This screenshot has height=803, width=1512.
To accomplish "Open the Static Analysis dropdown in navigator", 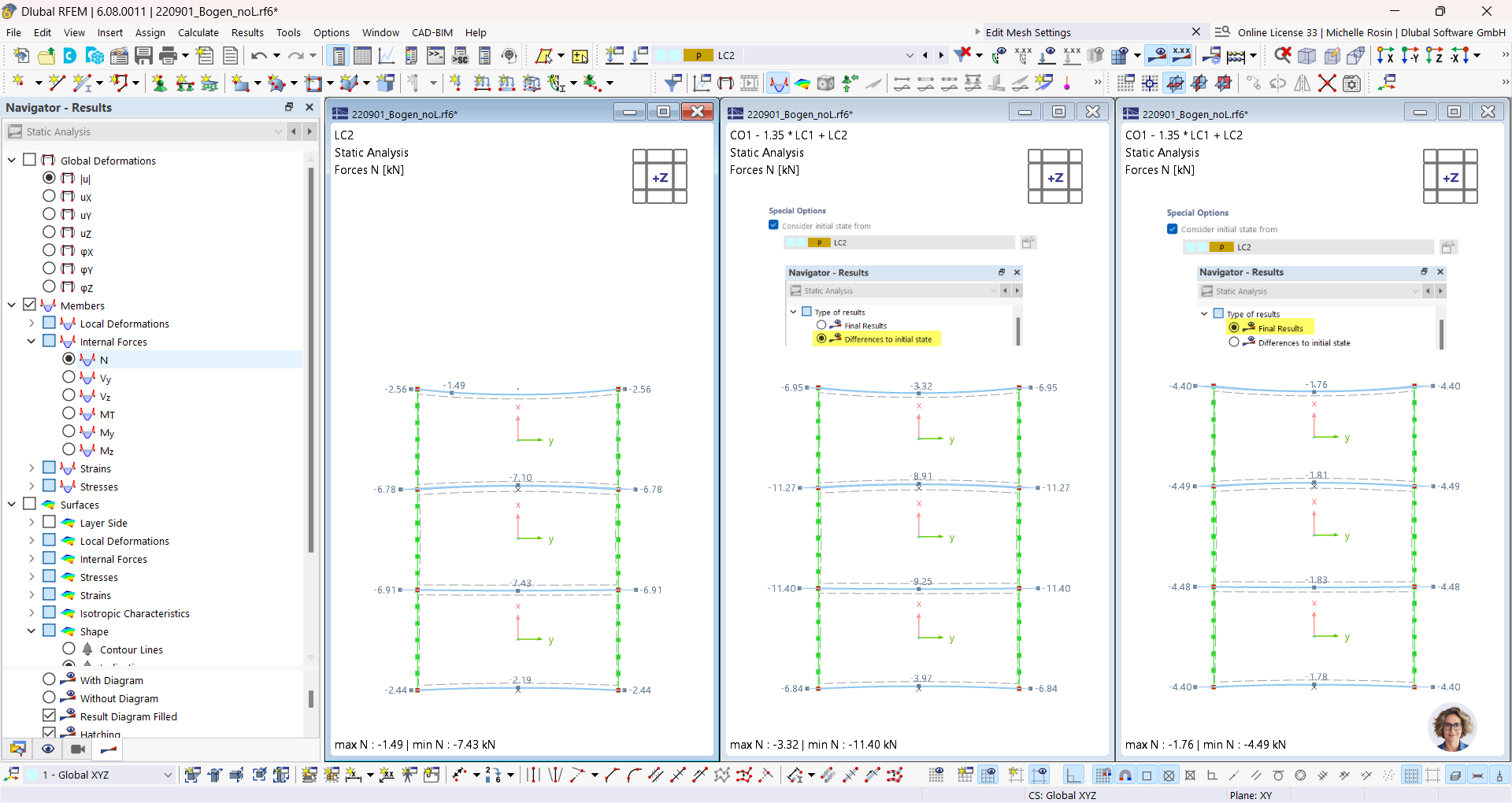I will (278, 131).
